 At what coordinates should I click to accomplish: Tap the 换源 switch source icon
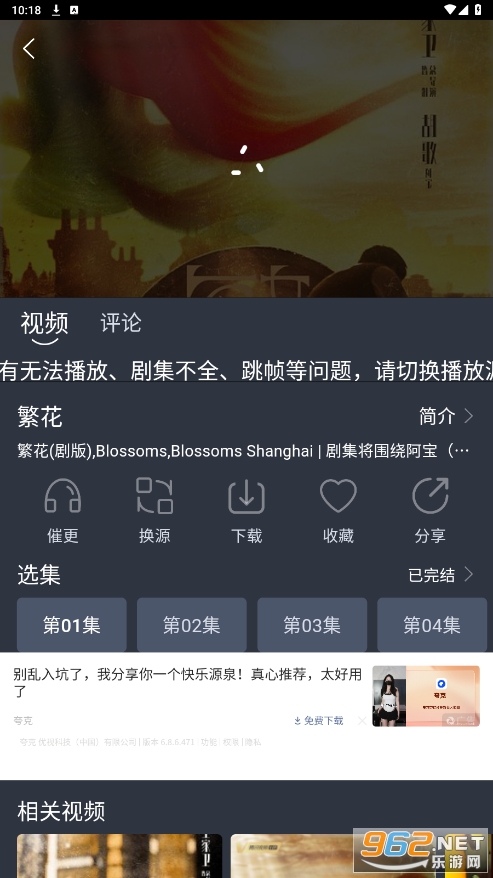point(155,496)
